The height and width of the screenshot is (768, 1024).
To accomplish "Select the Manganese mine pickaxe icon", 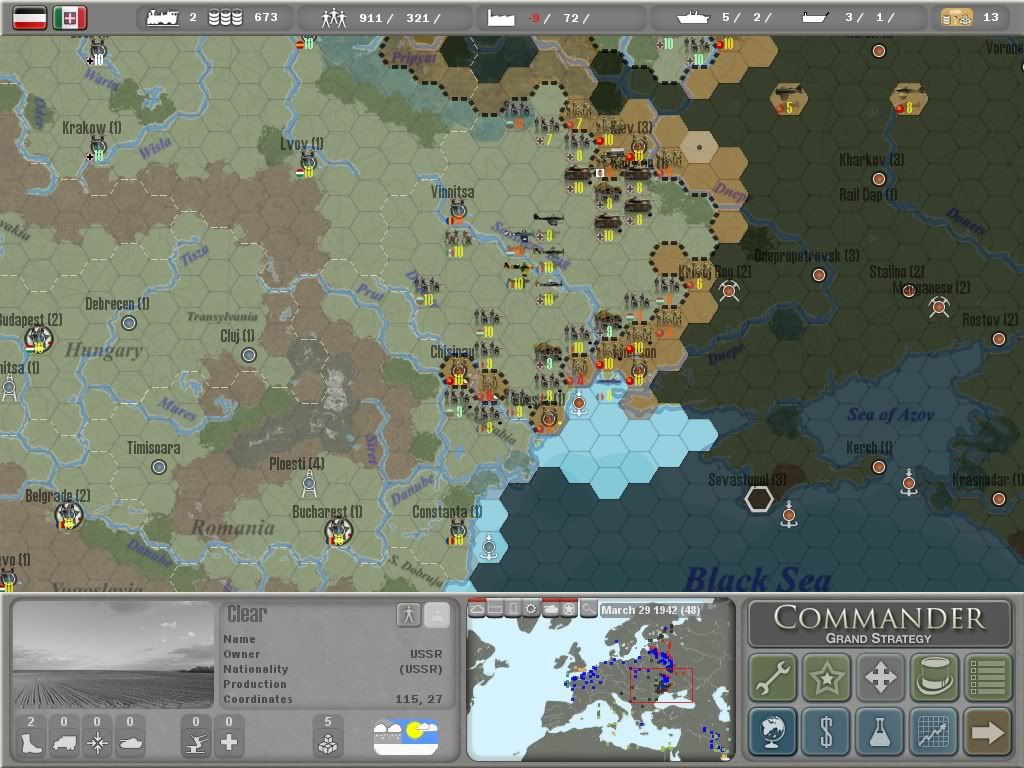I will point(939,306).
